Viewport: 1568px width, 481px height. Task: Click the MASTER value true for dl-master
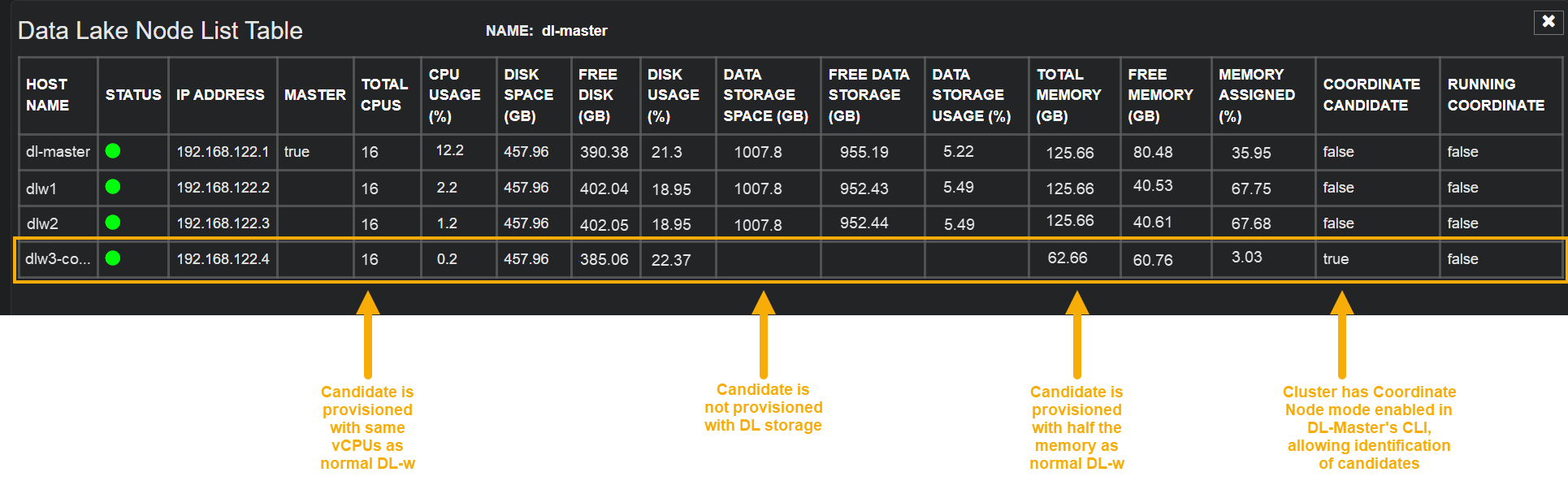pyautogui.click(x=297, y=152)
